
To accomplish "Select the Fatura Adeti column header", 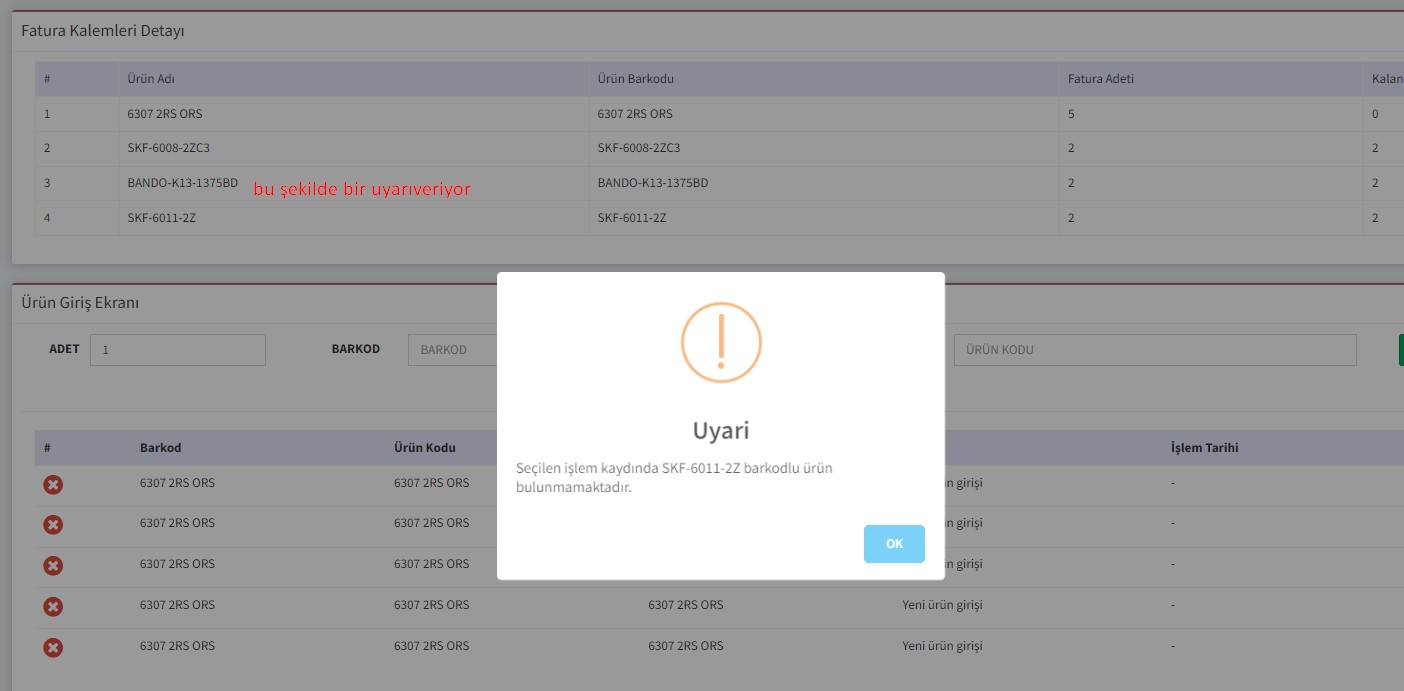I will pyautogui.click(x=1101, y=79).
